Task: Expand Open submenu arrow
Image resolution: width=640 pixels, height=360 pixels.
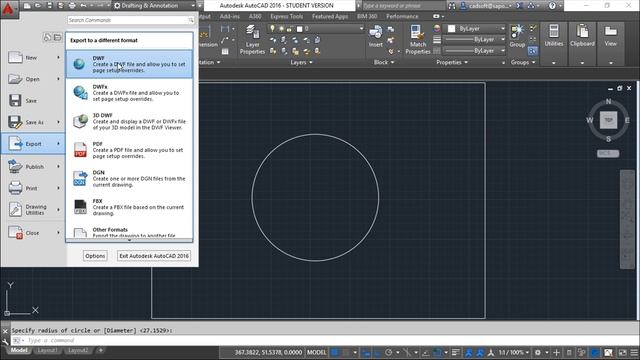Action: tap(58, 79)
